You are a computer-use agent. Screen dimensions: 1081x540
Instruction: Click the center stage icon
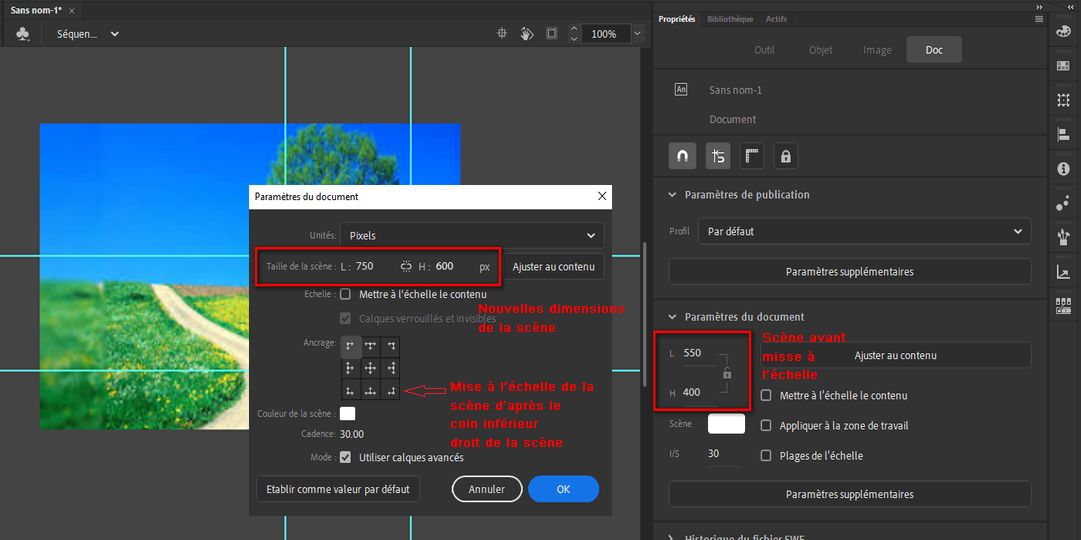503,33
